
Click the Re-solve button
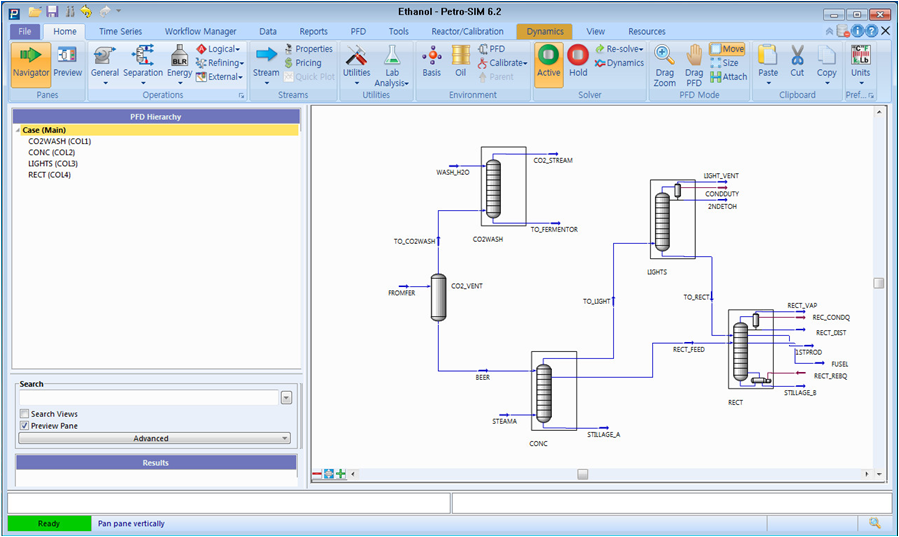(619, 49)
